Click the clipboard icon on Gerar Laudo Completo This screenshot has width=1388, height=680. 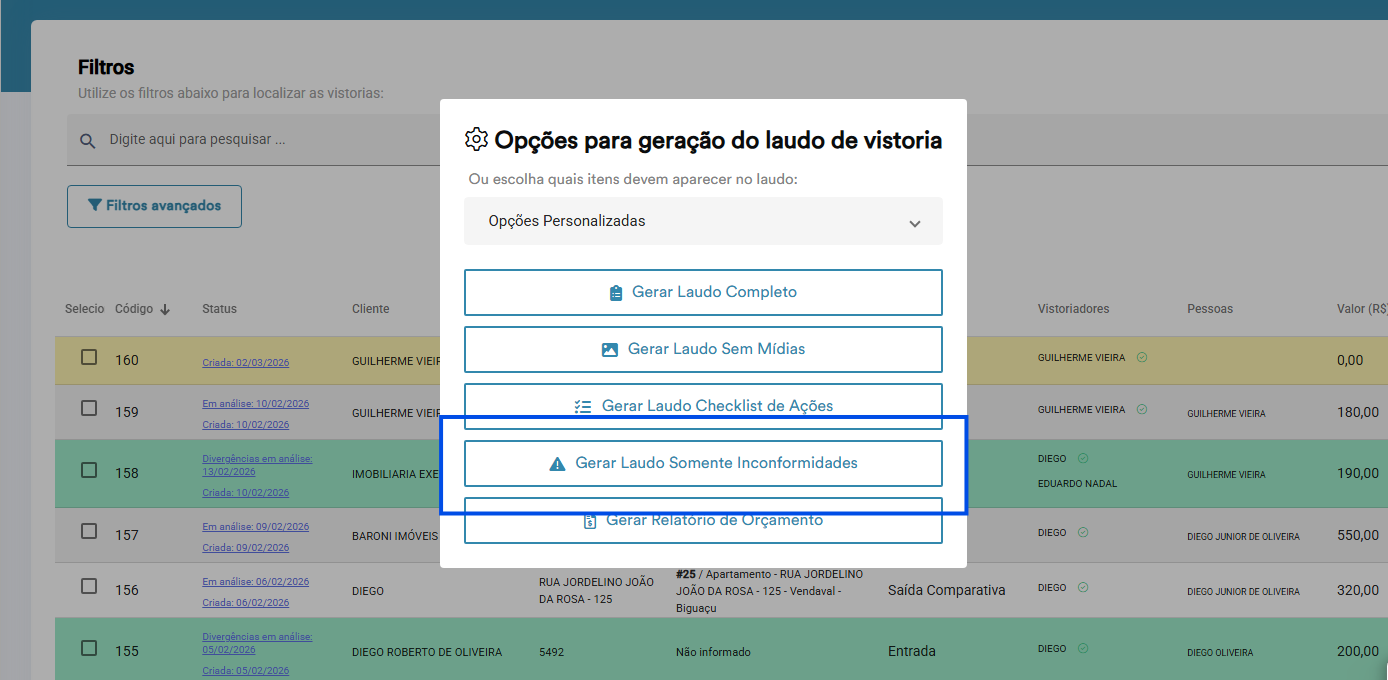point(617,292)
